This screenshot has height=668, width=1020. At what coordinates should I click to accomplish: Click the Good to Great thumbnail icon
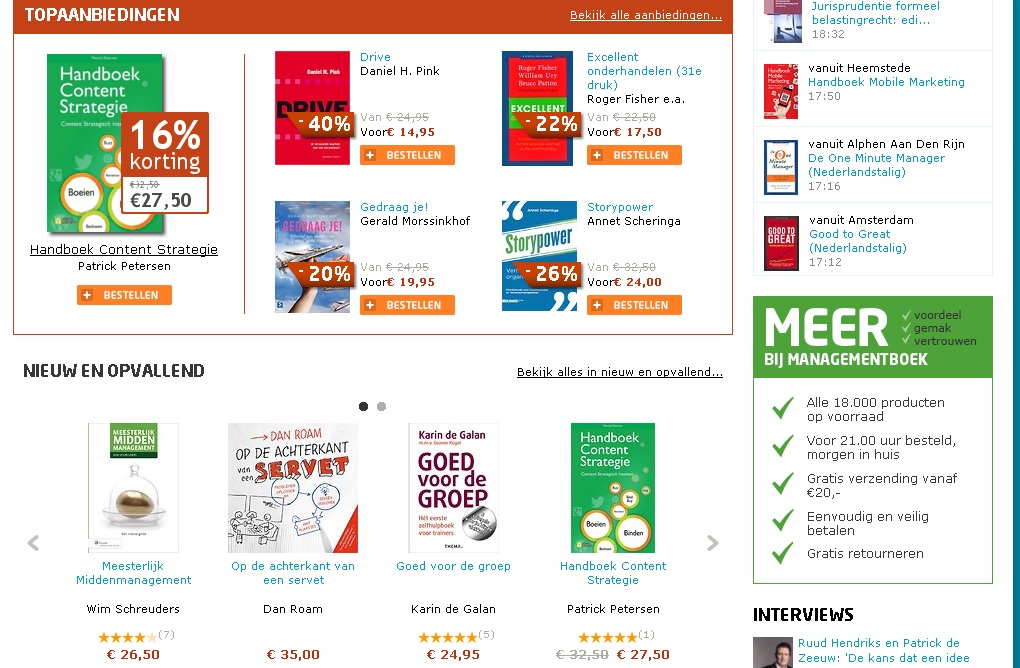pos(781,243)
